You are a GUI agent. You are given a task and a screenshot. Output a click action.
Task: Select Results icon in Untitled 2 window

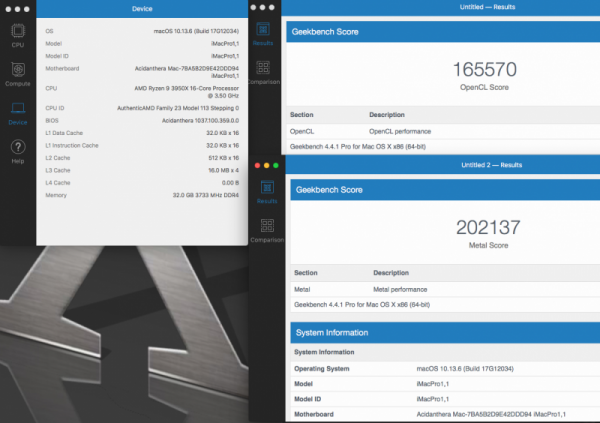click(267, 188)
